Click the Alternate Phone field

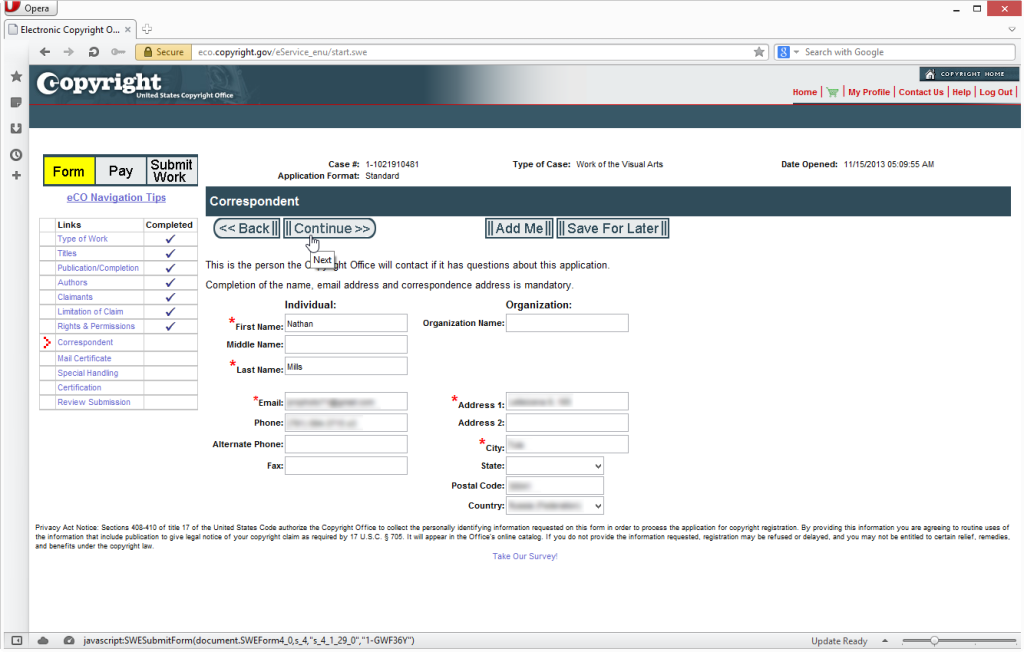[x=346, y=444]
